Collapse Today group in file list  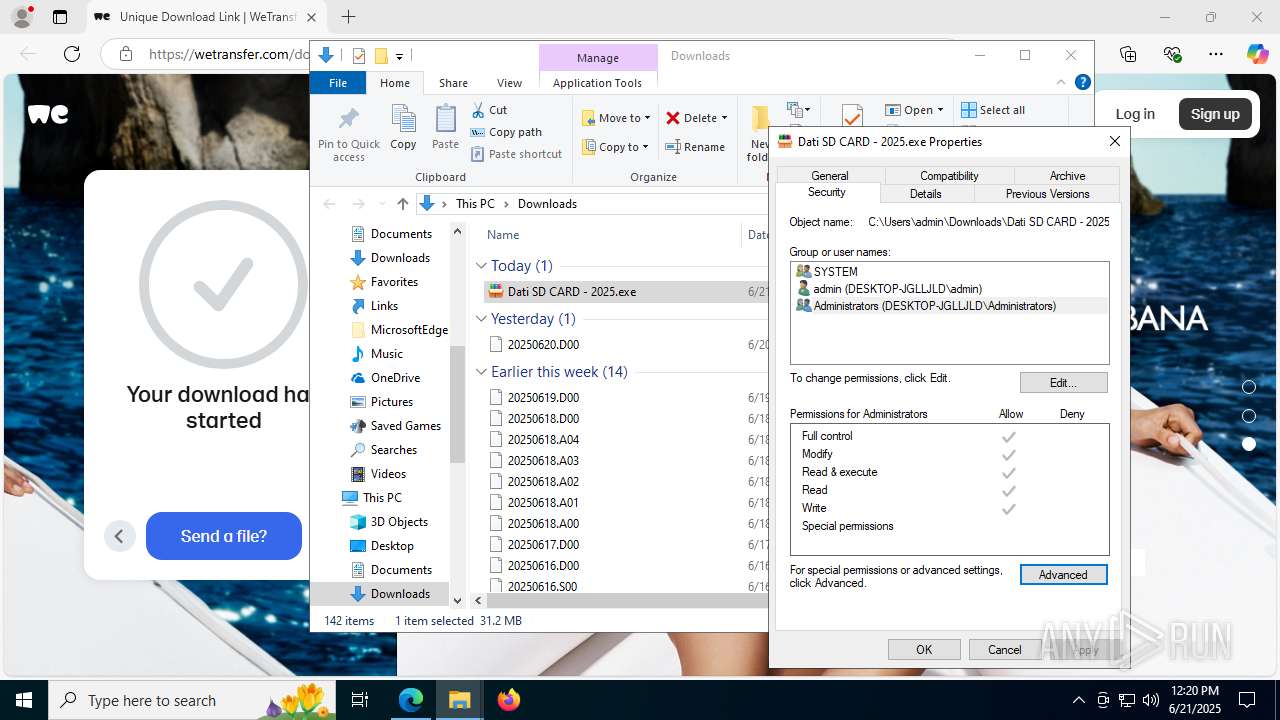tap(481, 266)
